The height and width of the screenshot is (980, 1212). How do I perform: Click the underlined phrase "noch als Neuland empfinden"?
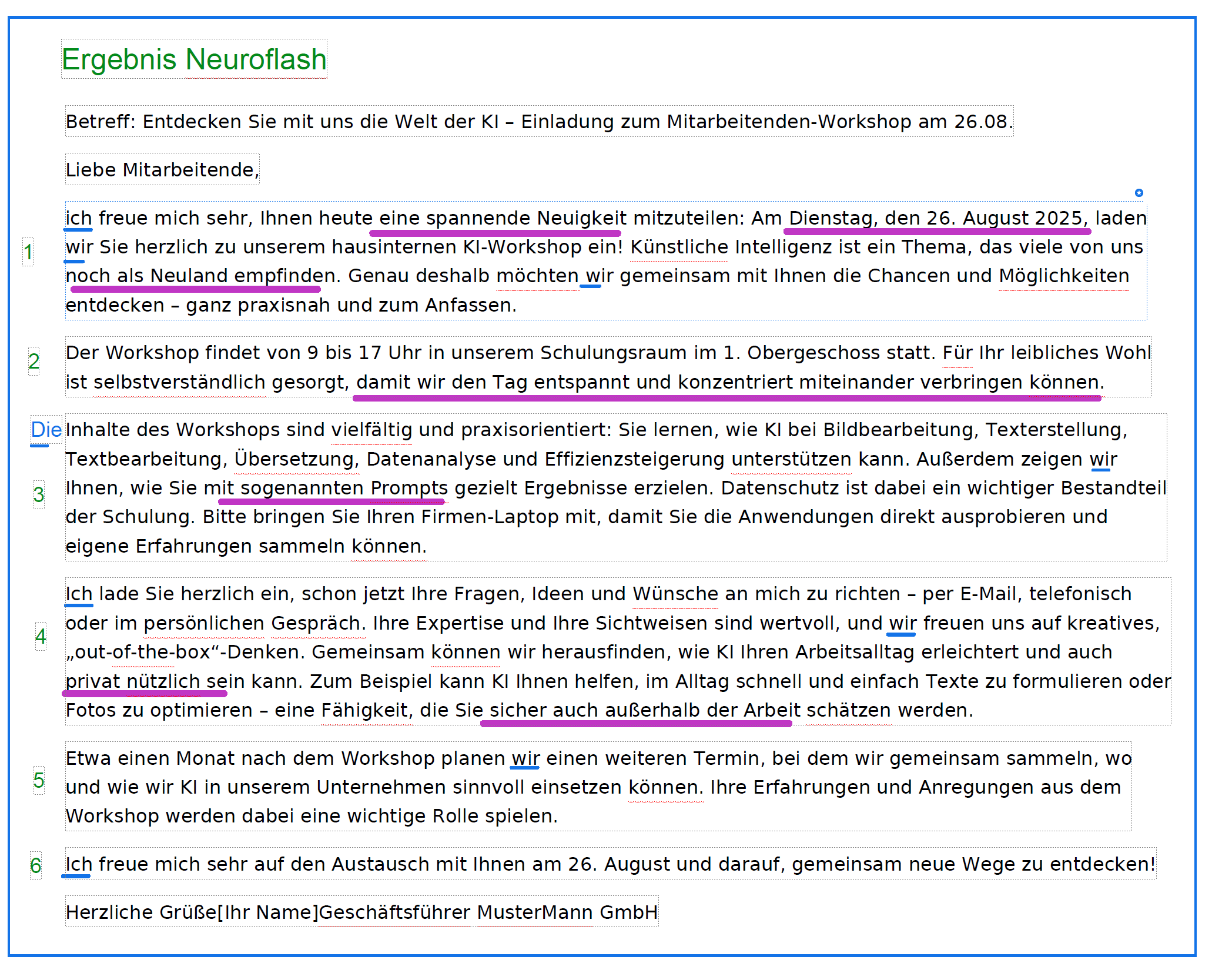click(x=200, y=276)
